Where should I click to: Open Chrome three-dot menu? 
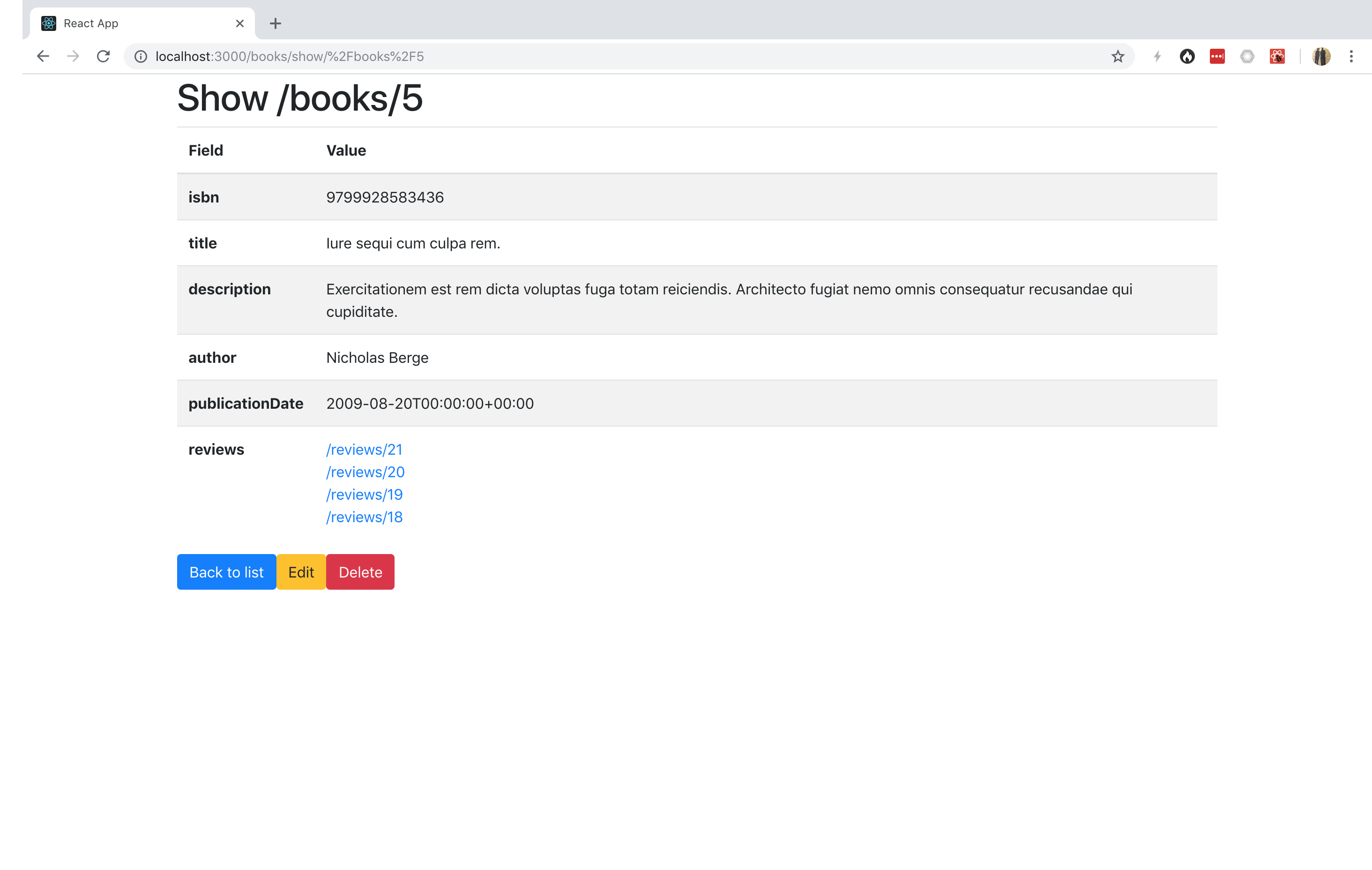click(1351, 56)
